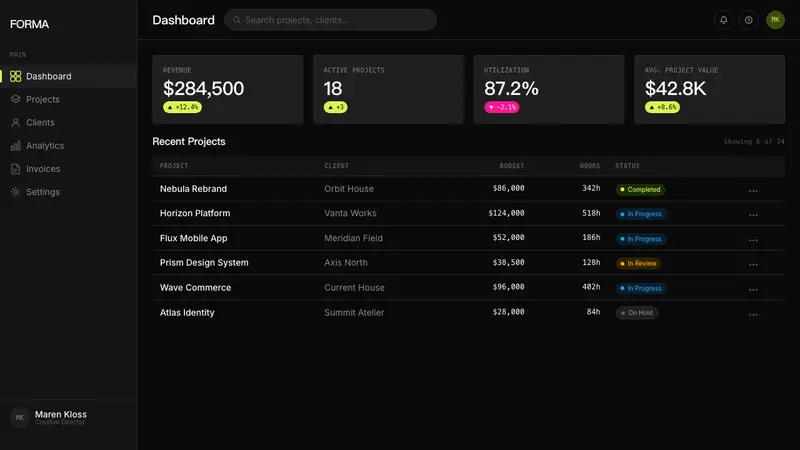Viewport: 800px width, 450px height.
Task: Click the circular help icon beside bell
Action: point(748,20)
